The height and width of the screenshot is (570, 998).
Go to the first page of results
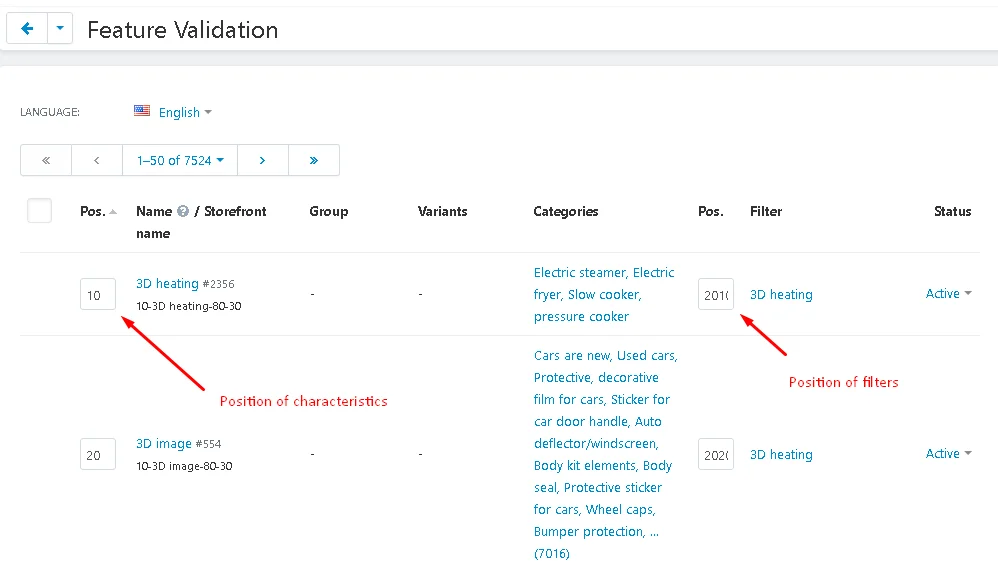[46, 160]
